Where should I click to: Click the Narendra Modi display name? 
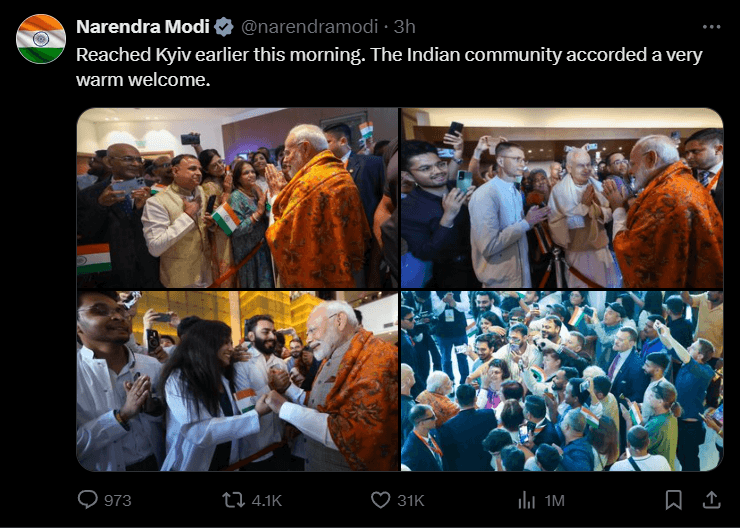point(142,27)
